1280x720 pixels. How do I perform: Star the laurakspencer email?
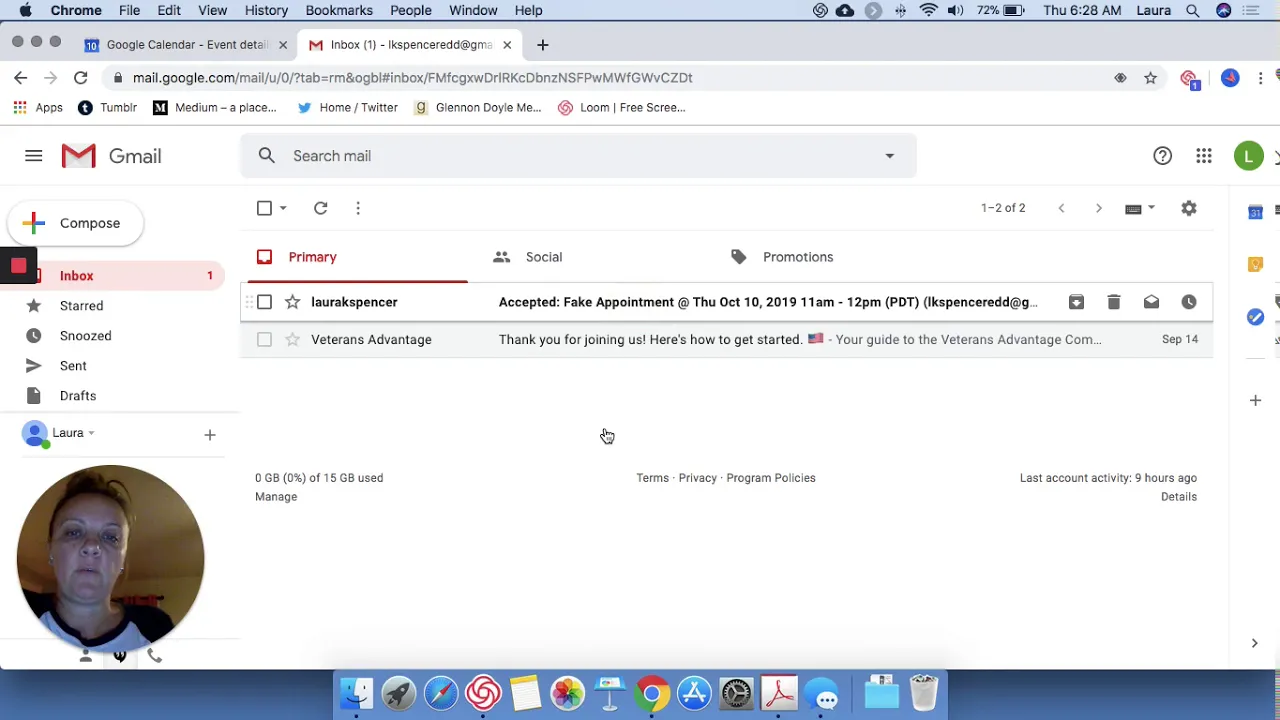click(x=292, y=302)
